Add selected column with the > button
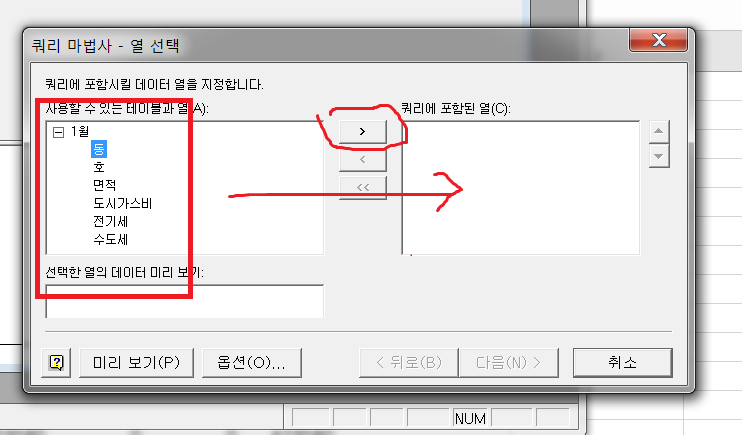Image resolution: width=742 pixels, height=435 pixels. [x=362, y=132]
